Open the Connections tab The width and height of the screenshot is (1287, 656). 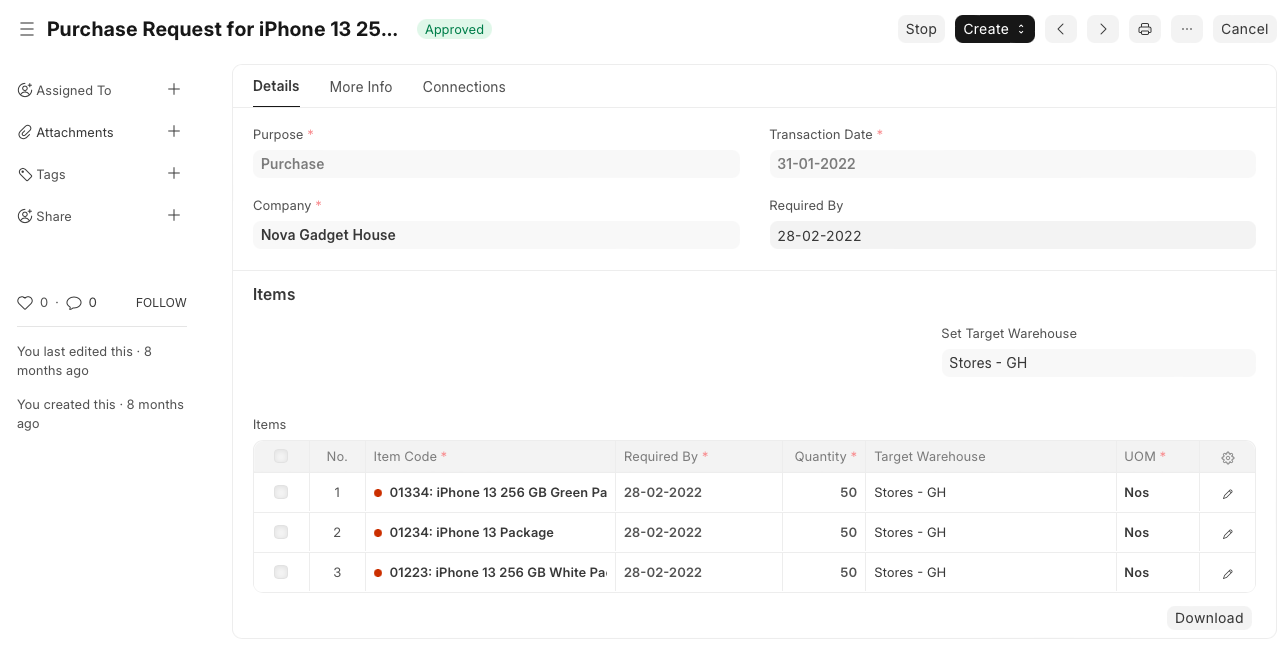464,87
